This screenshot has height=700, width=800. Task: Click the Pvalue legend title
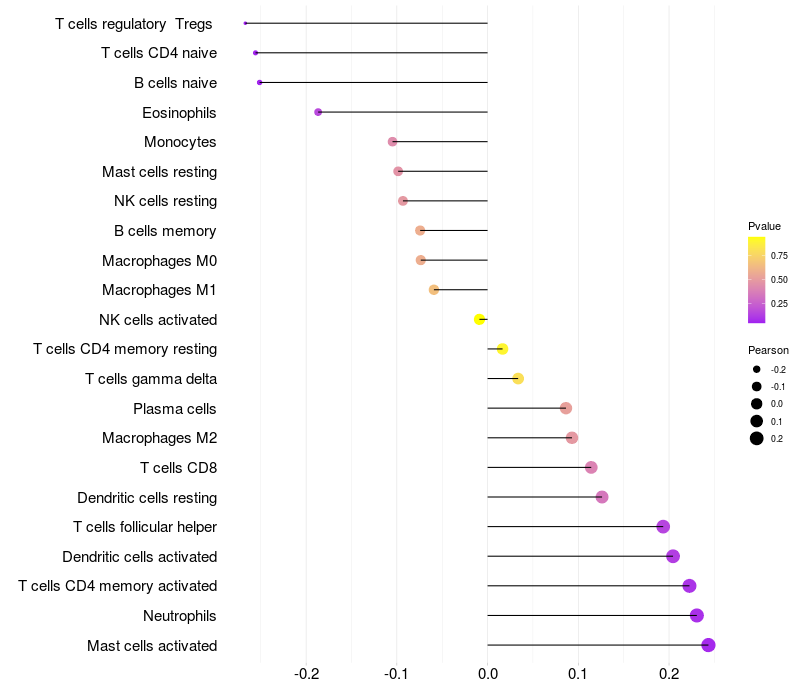coord(764,226)
